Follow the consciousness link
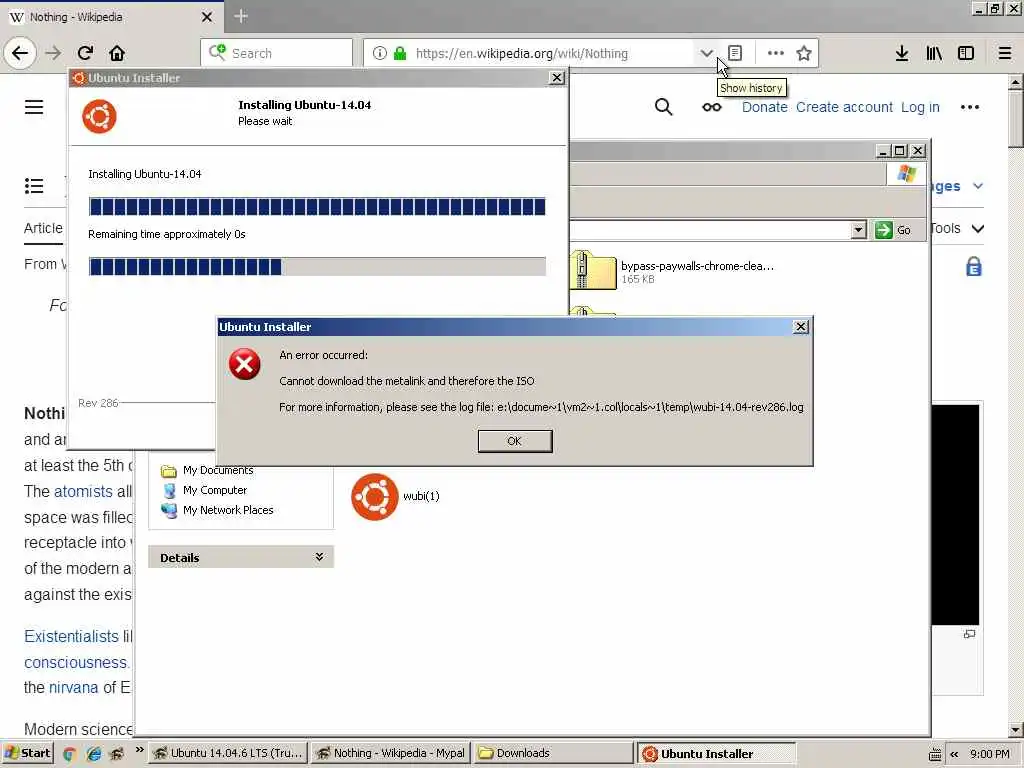1024x768 pixels. point(76,662)
